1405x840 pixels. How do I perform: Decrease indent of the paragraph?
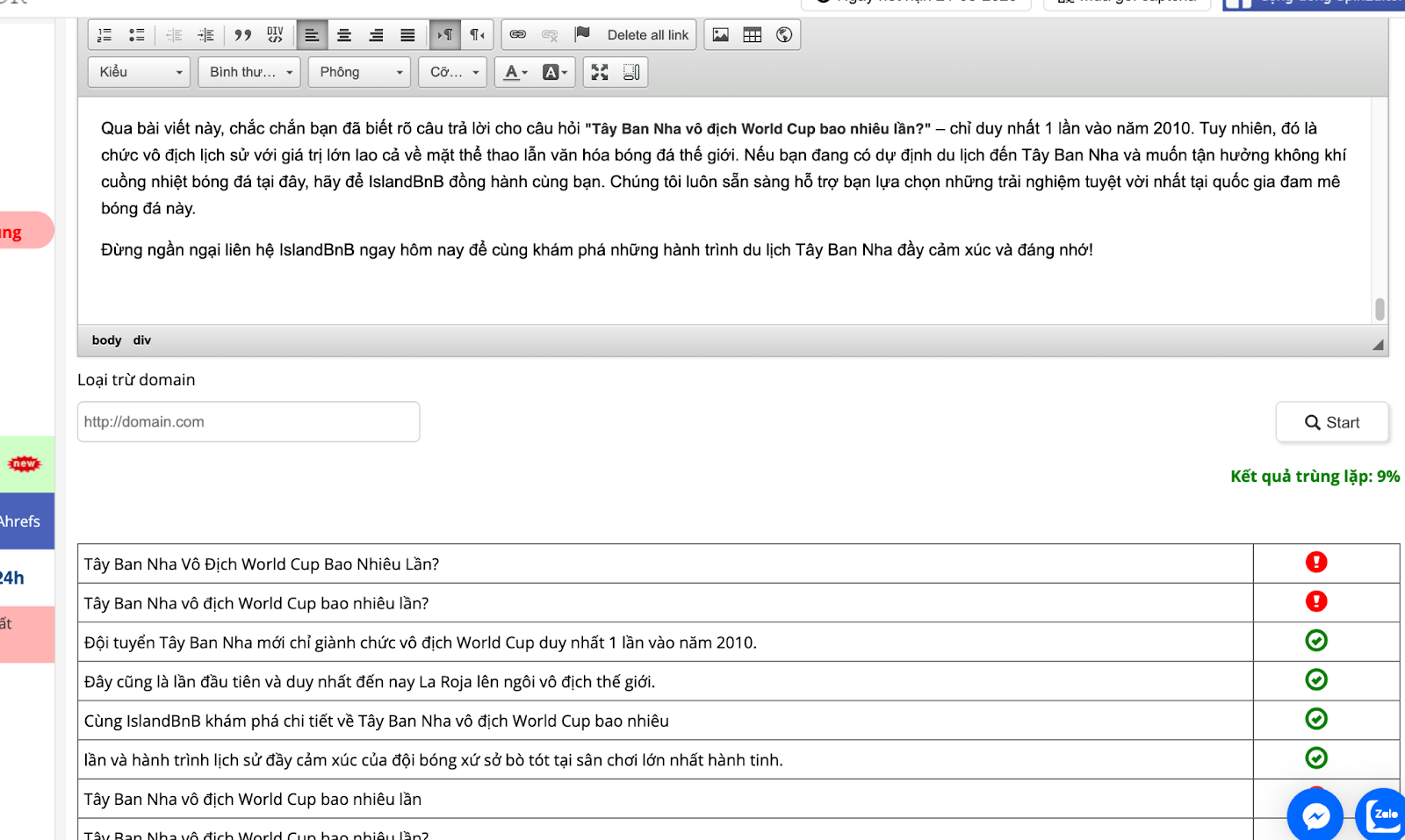pyautogui.click(x=174, y=35)
